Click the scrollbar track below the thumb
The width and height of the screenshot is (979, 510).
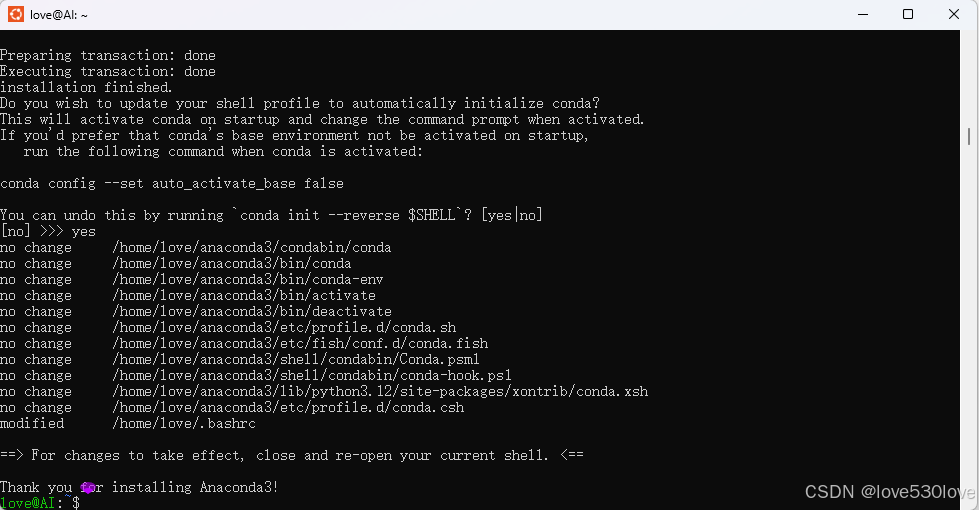point(969,325)
